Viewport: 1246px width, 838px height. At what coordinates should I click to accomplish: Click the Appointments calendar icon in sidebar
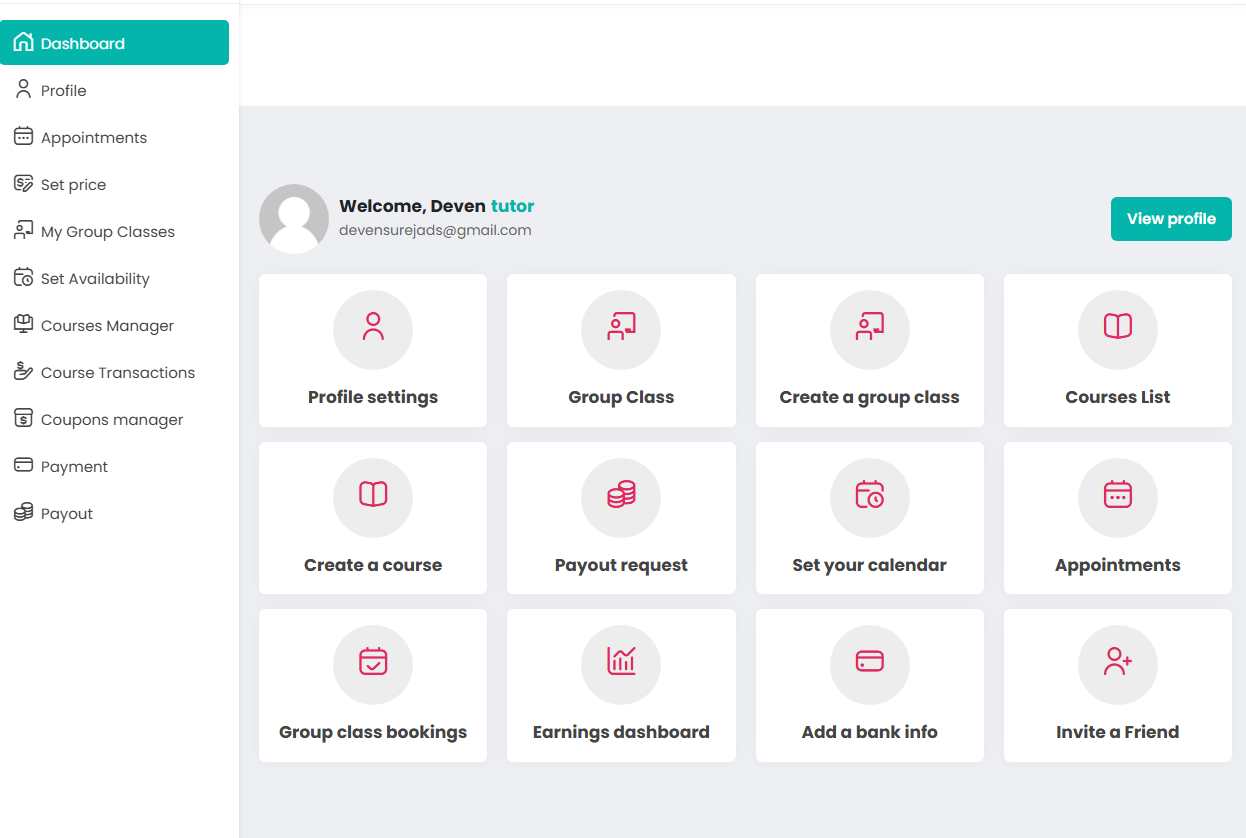[23, 137]
